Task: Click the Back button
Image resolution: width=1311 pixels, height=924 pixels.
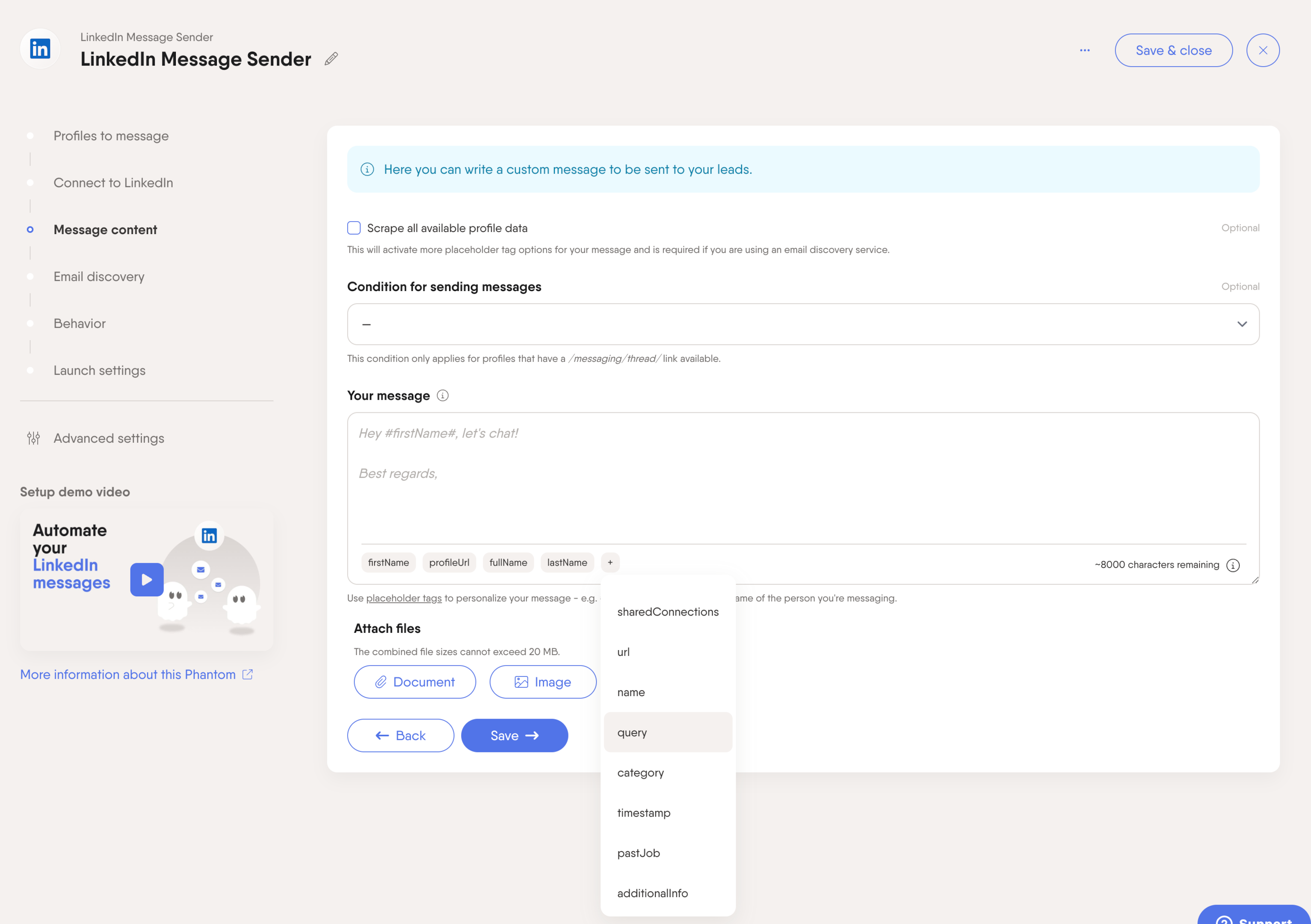Action: [400, 735]
